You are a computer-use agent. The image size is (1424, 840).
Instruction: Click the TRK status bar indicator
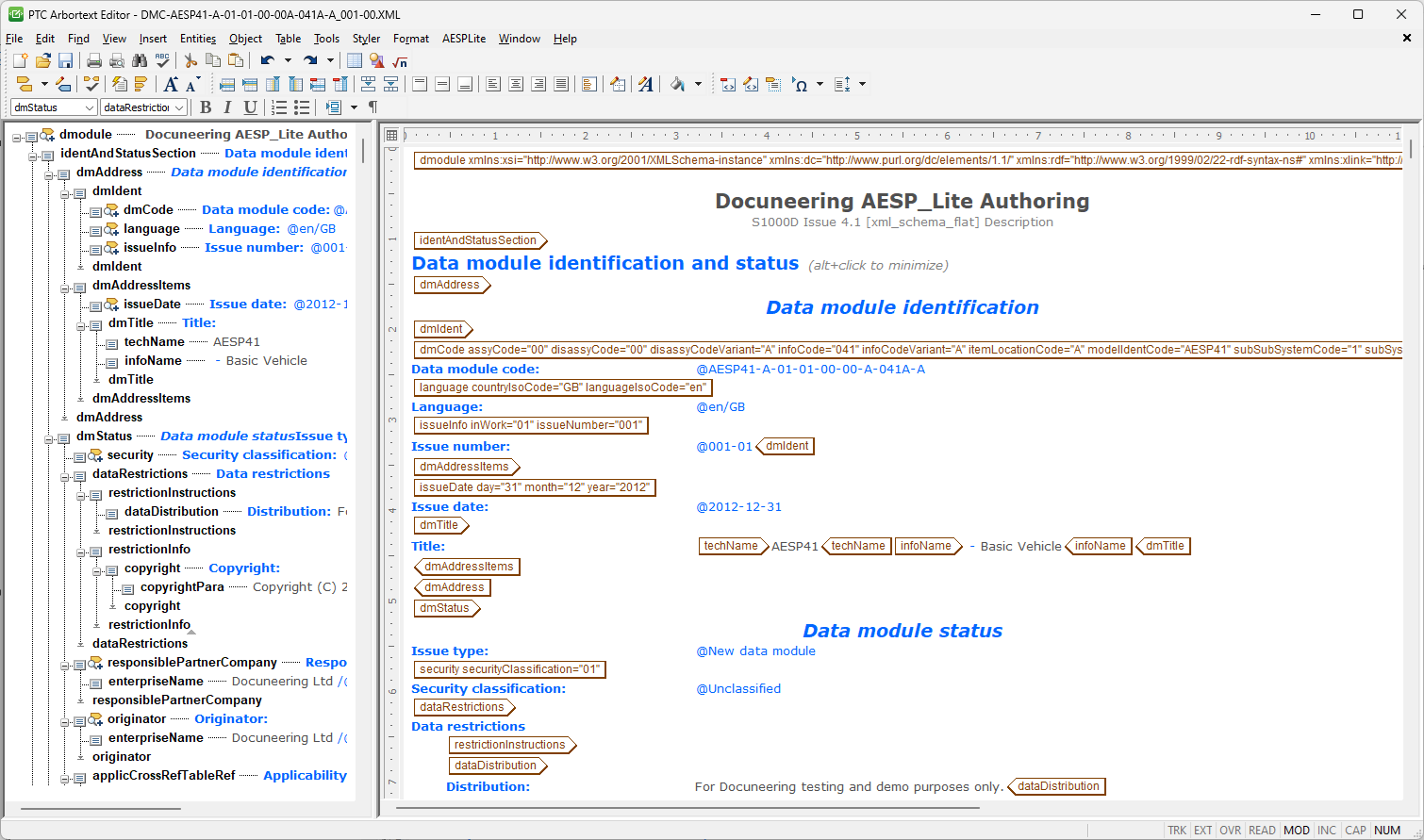[x=1177, y=831]
